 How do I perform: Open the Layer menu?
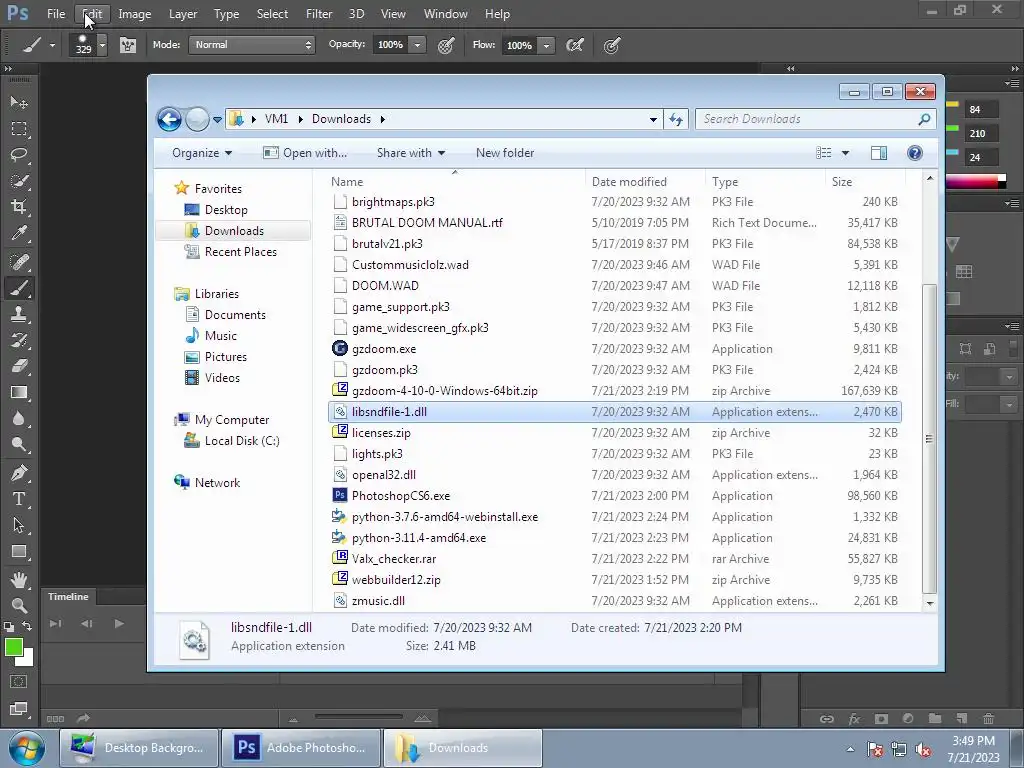click(183, 14)
